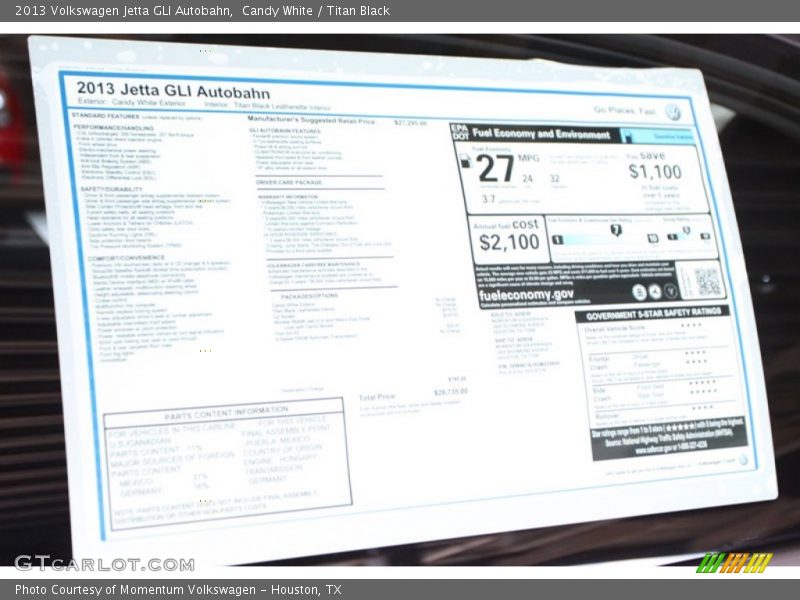Click the fuel economy rating marker '7'
The height and width of the screenshot is (600, 800).
click(x=616, y=230)
